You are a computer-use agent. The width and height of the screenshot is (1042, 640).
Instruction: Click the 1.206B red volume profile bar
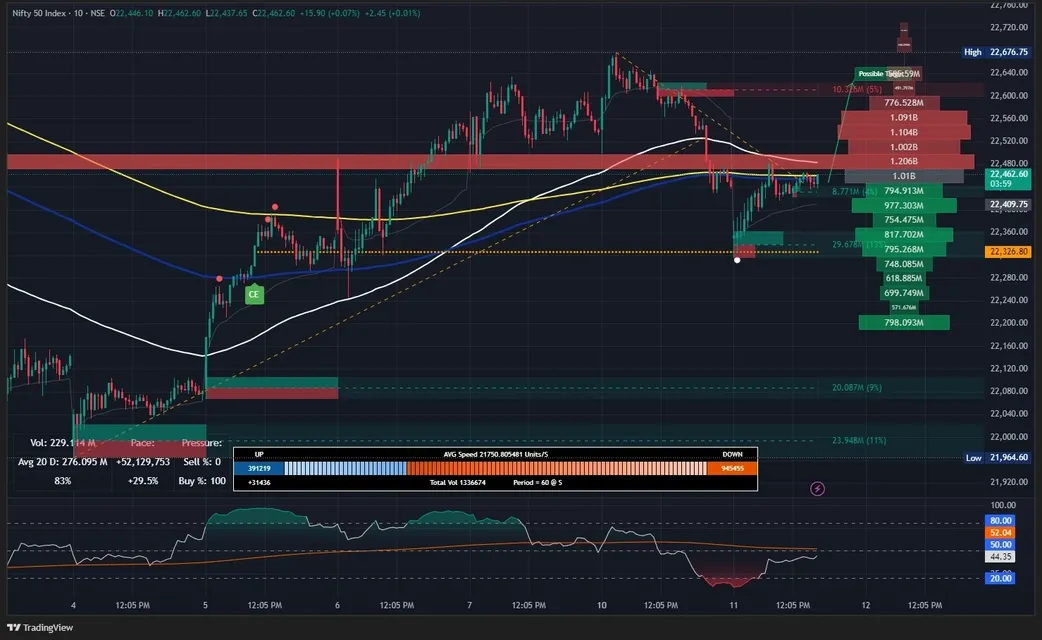point(903,161)
